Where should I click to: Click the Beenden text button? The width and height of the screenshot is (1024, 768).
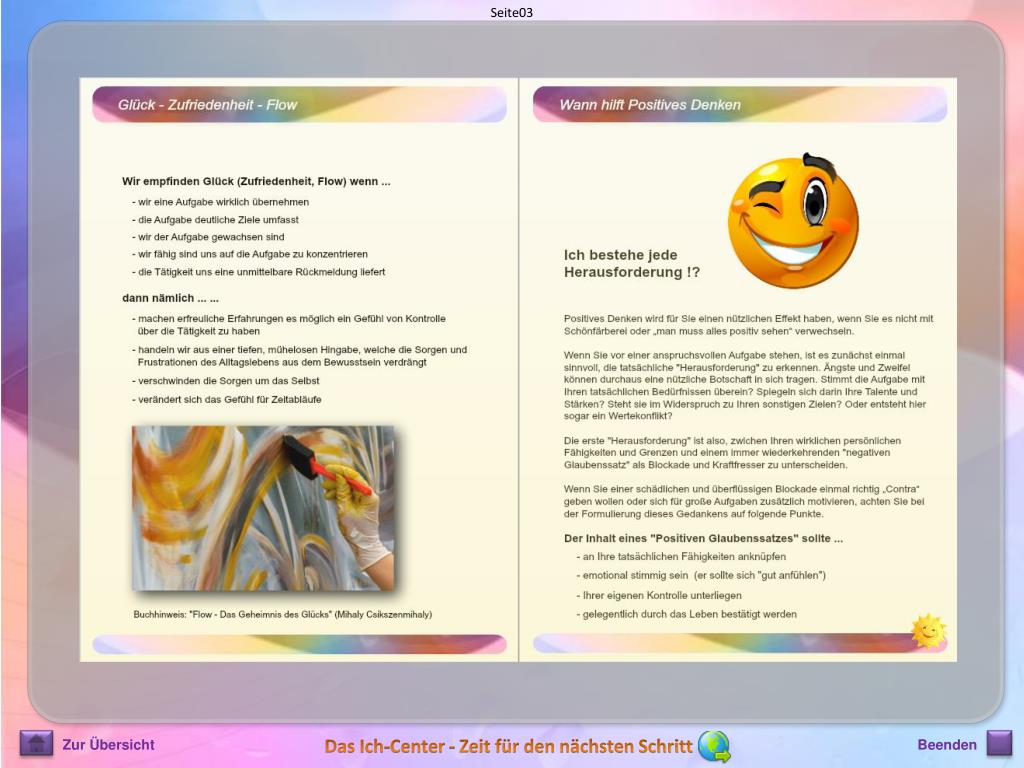click(947, 744)
